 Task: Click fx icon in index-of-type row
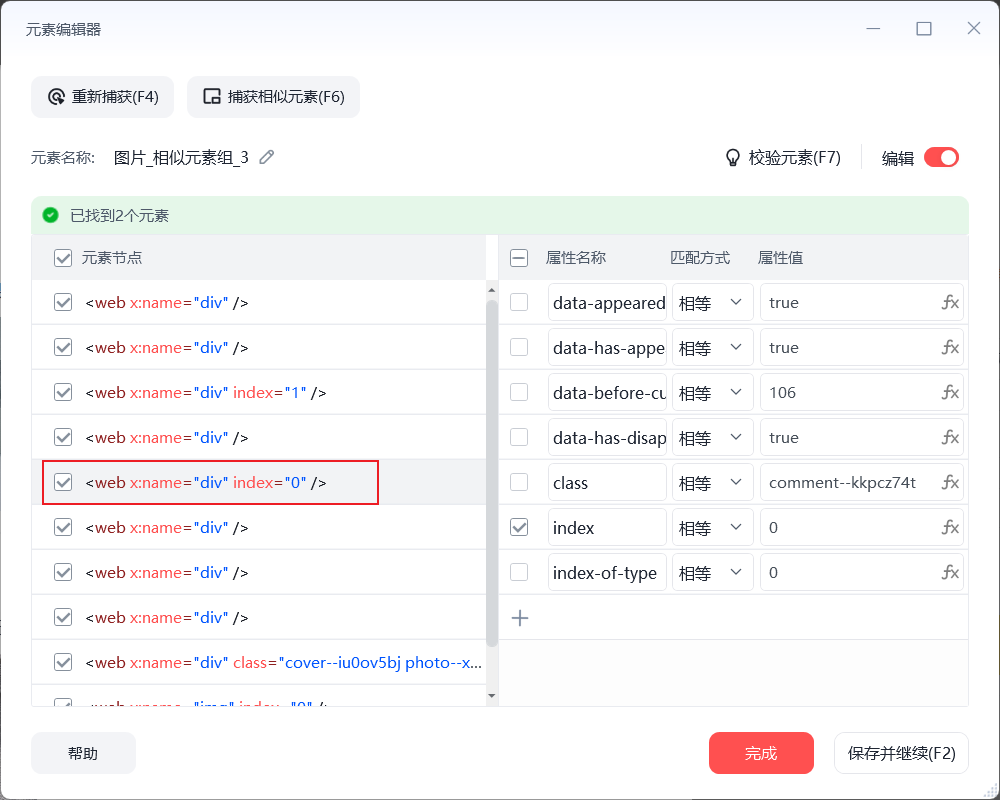click(950, 573)
